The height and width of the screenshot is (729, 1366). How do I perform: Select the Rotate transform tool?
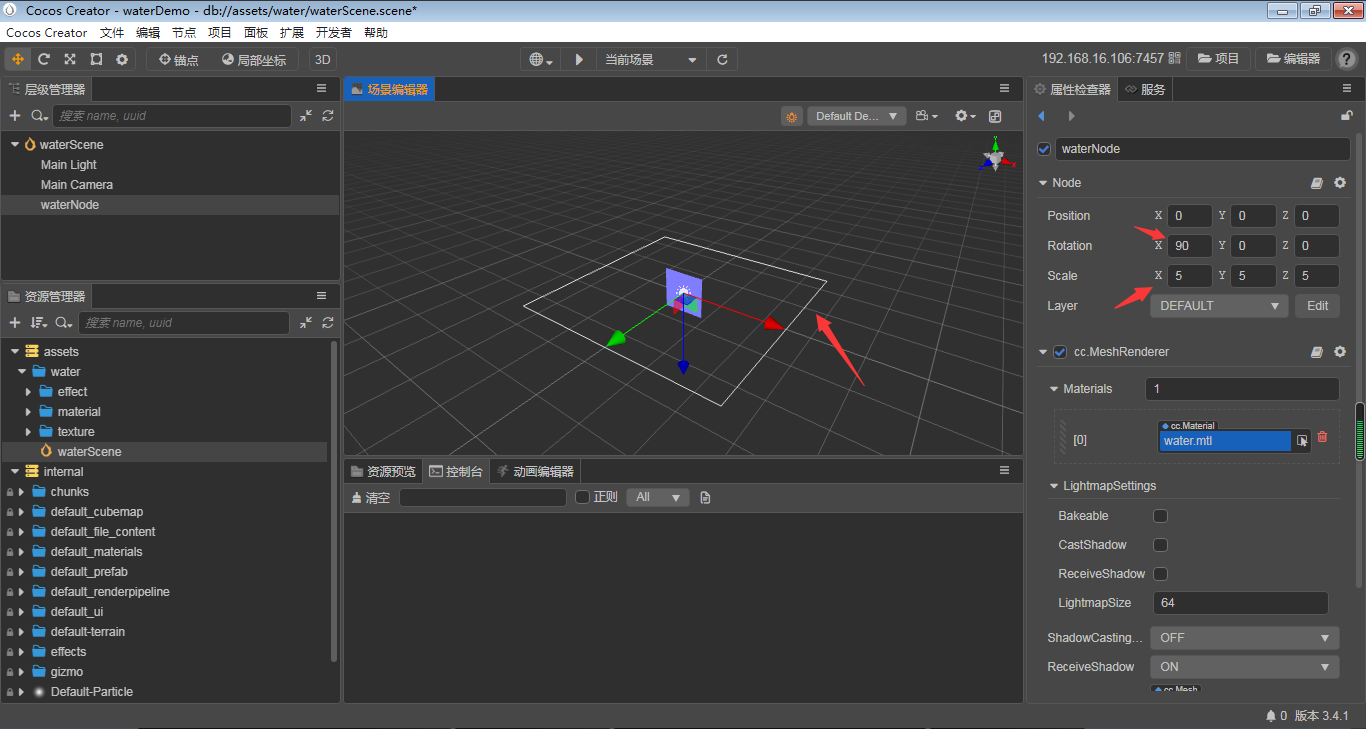pos(43,59)
